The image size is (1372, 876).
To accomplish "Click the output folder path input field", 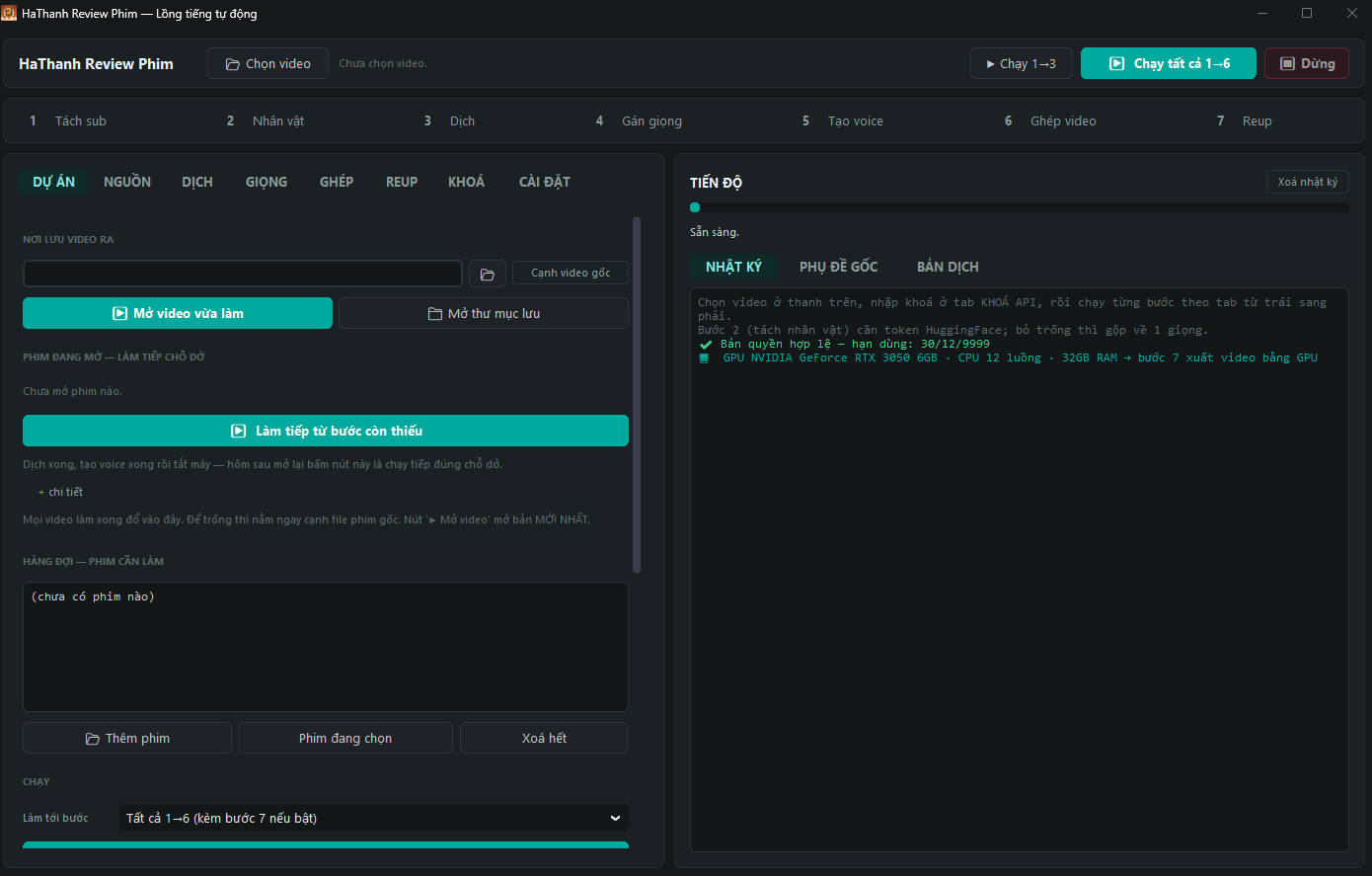I will point(243,274).
